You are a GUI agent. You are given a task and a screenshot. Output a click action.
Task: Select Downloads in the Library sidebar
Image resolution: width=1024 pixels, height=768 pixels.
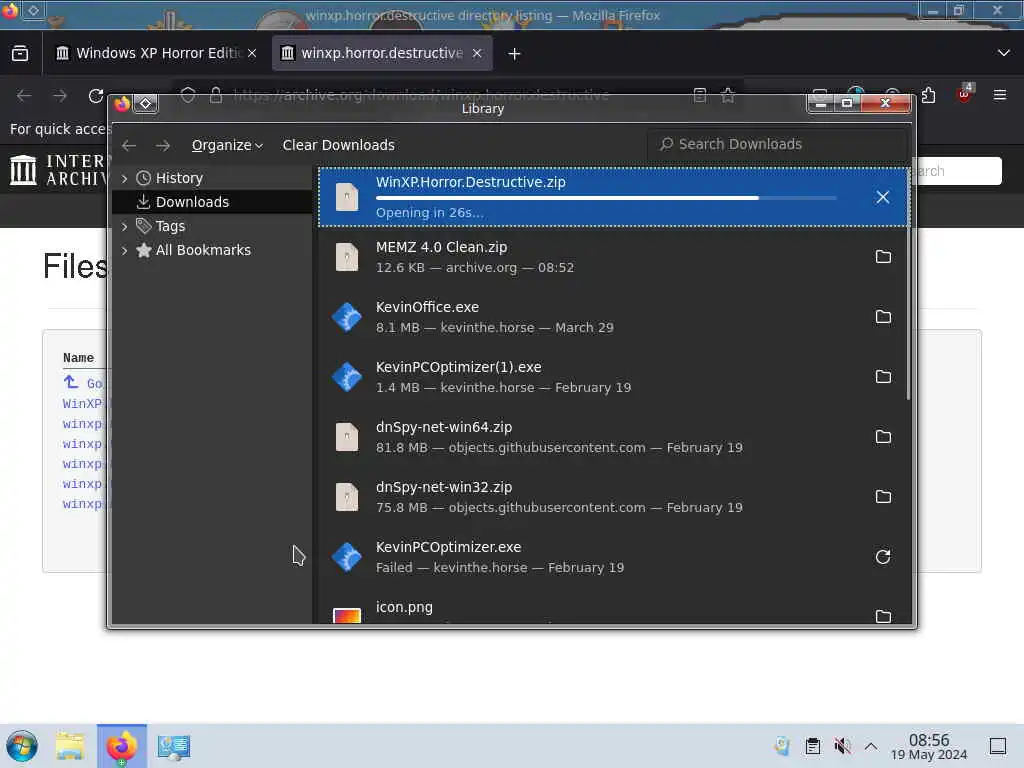(212, 202)
